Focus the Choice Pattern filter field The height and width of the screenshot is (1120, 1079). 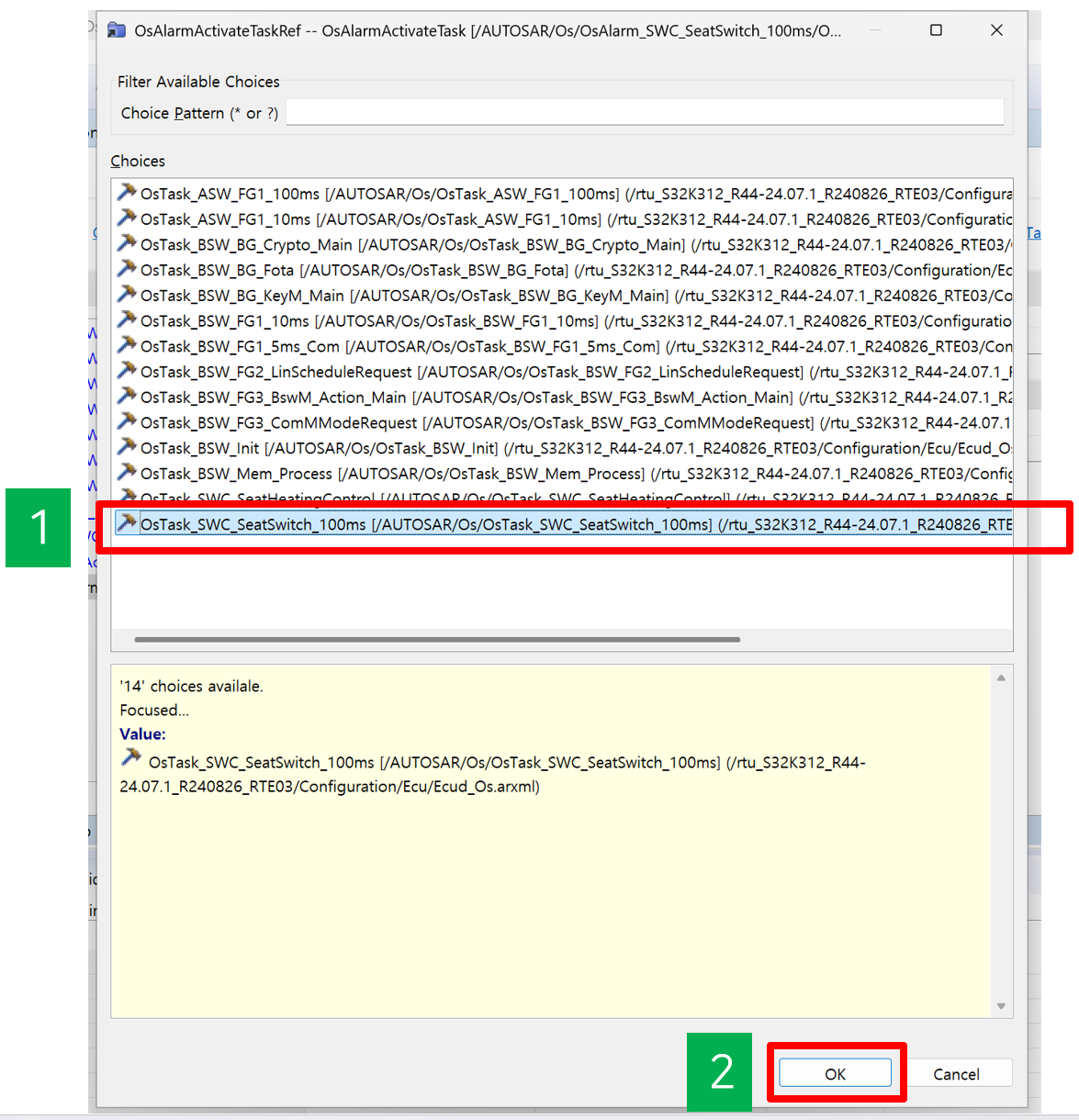(645, 113)
